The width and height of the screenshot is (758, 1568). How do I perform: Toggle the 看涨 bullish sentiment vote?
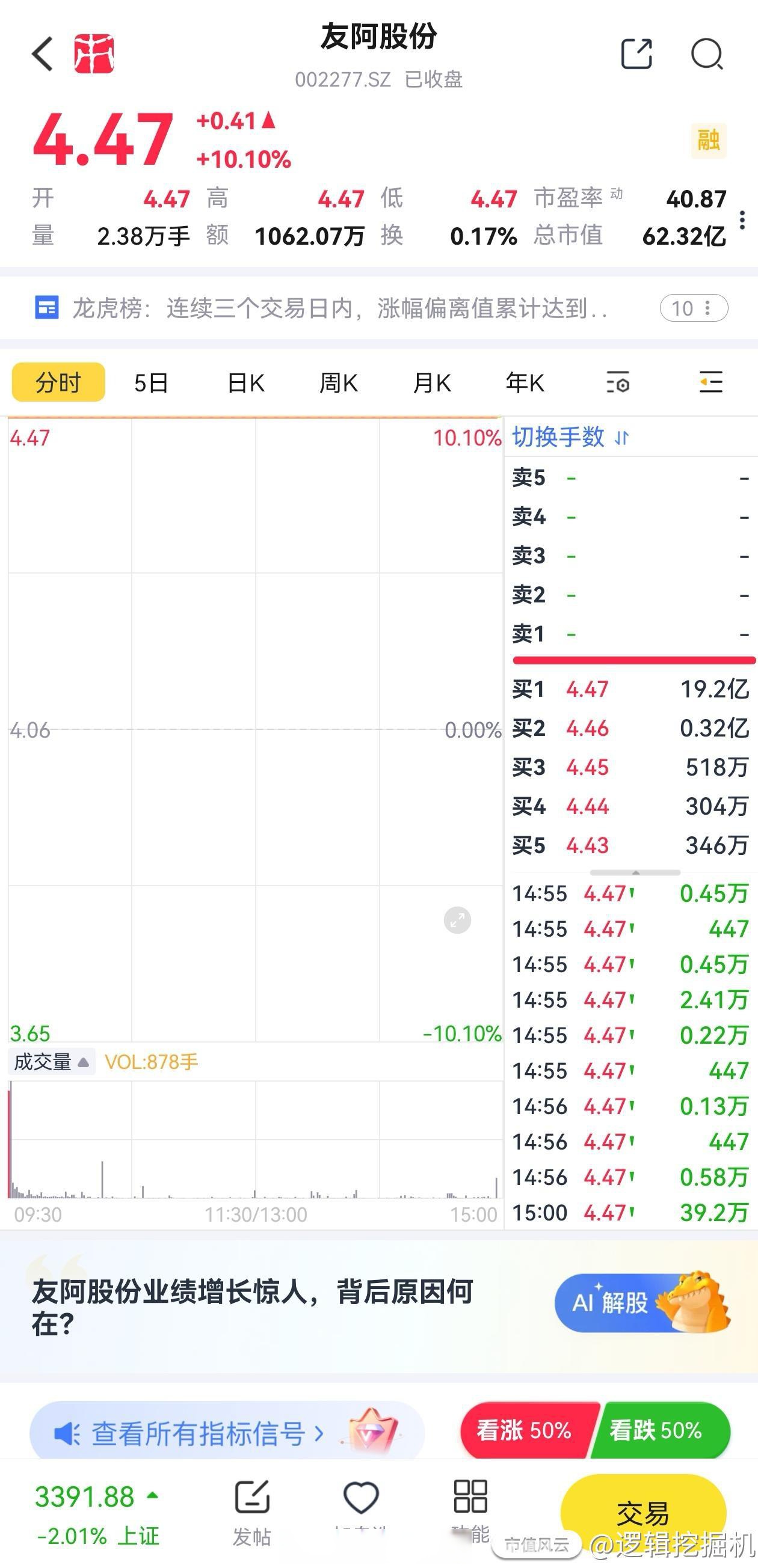coord(525,1432)
